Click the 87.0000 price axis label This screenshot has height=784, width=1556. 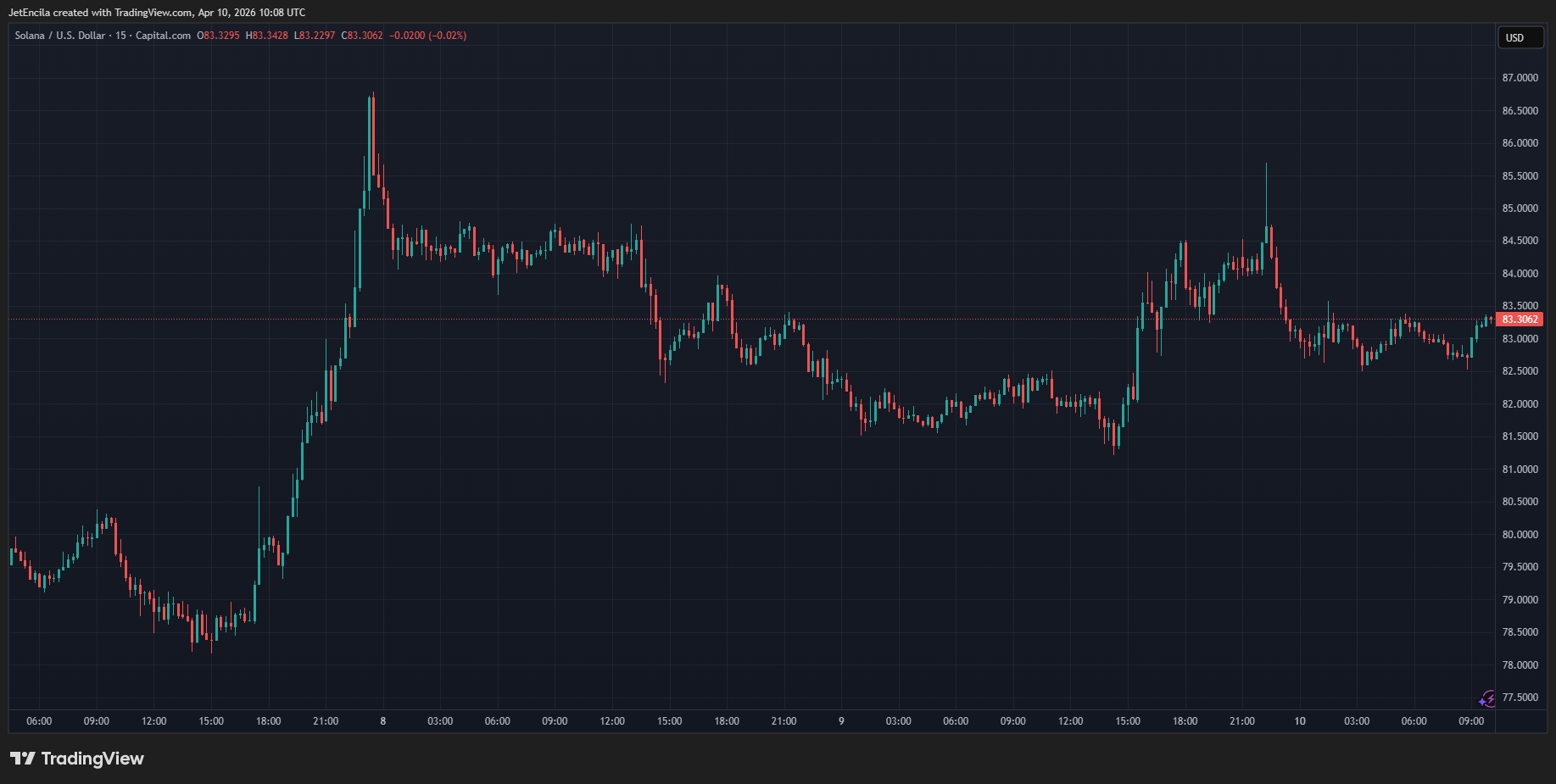pyautogui.click(x=1520, y=78)
